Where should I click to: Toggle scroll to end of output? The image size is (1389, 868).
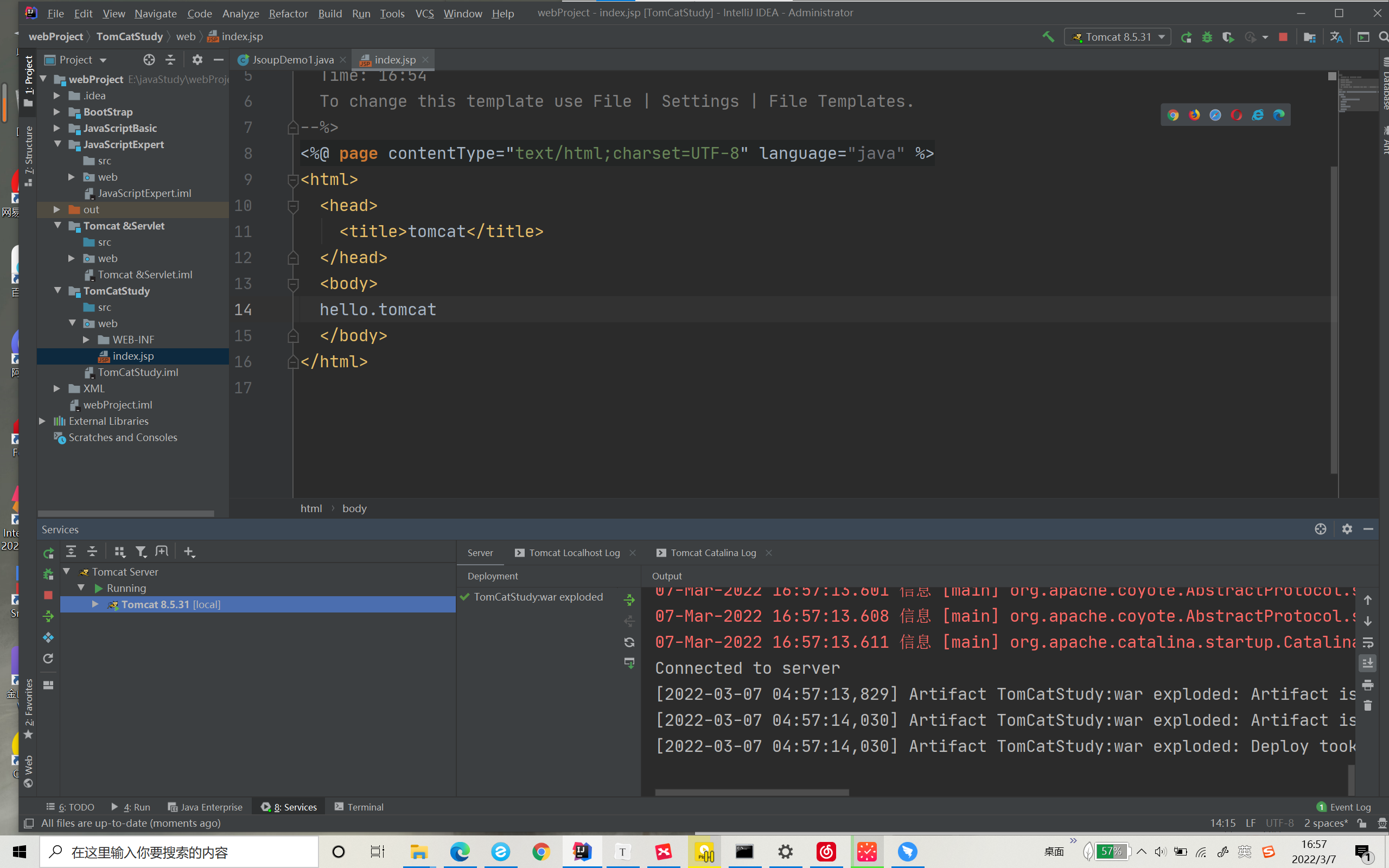point(1368,663)
